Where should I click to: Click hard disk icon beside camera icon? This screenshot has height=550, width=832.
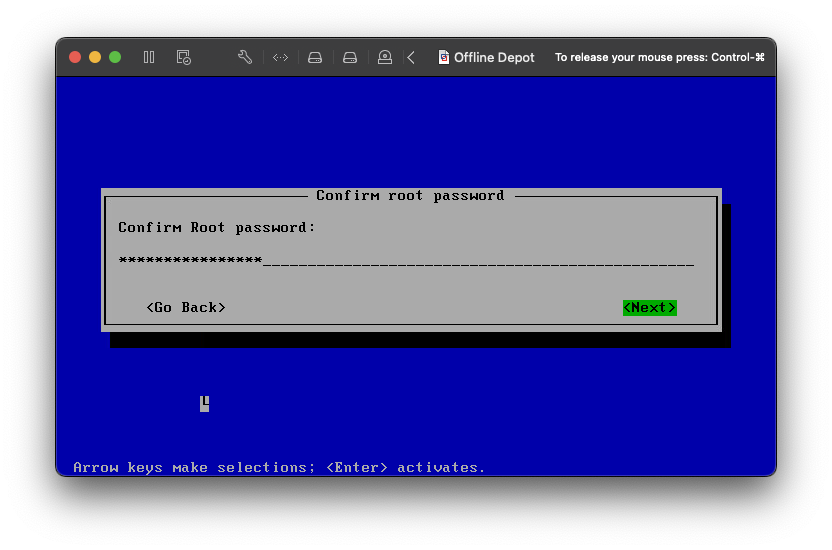coord(350,57)
